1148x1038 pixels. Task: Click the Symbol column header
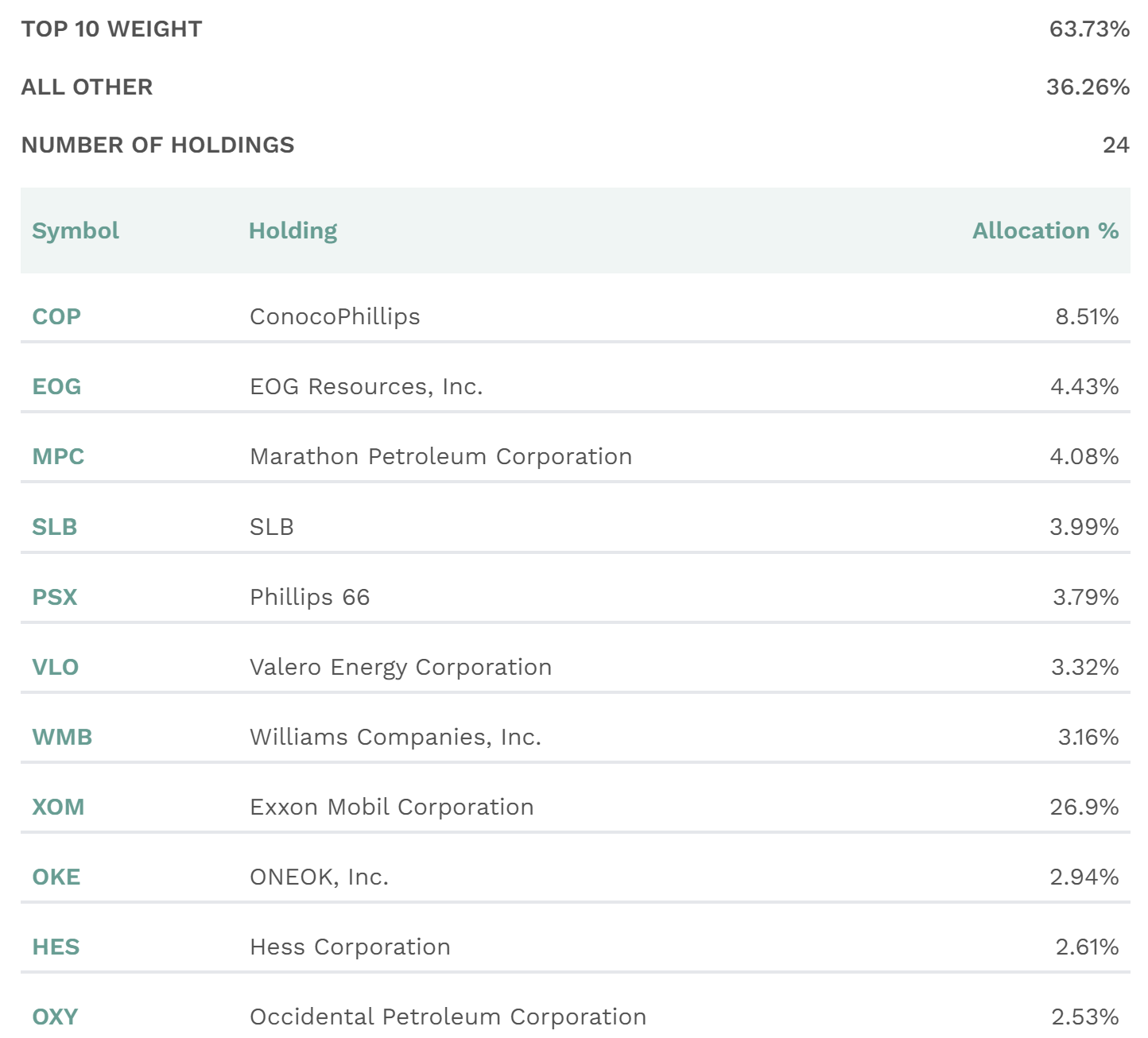[76, 230]
